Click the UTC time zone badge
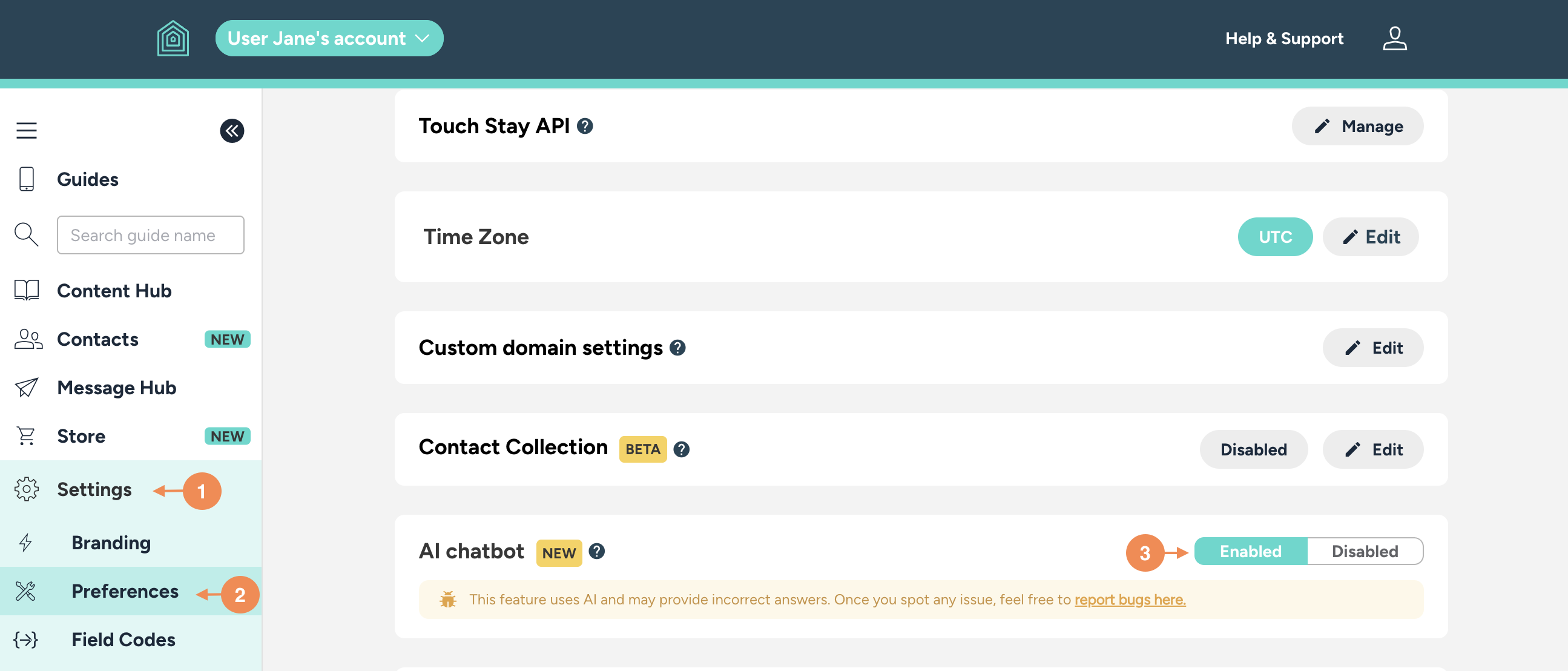 (1274, 237)
